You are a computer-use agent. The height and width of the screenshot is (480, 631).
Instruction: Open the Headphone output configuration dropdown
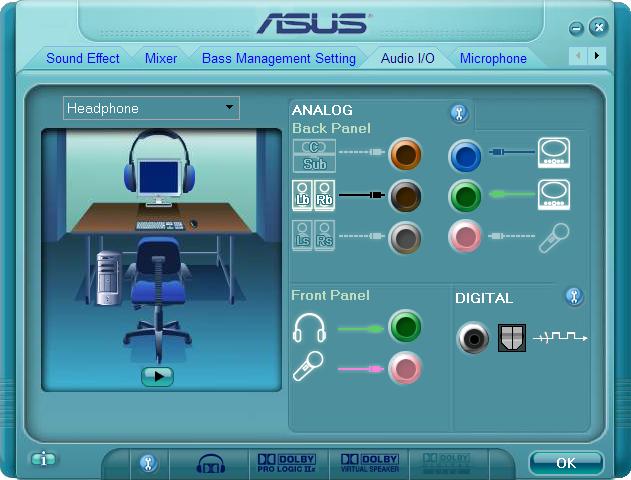coord(151,108)
